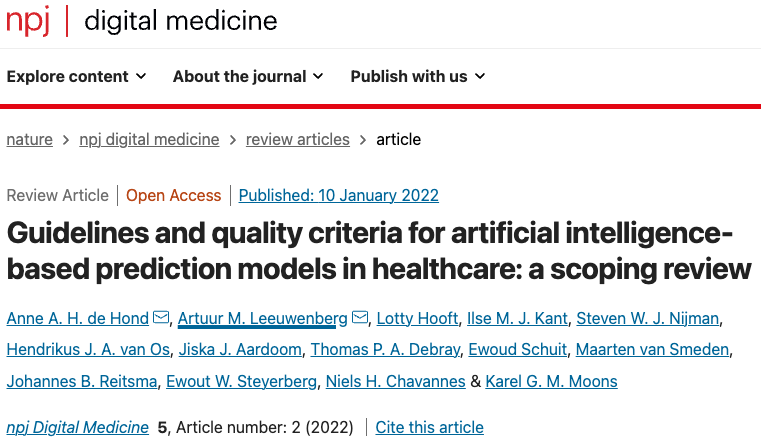Expand the Explore content menu
This screenshot has height=444, width=761.
pyautogui.click(x=77, y=77)
